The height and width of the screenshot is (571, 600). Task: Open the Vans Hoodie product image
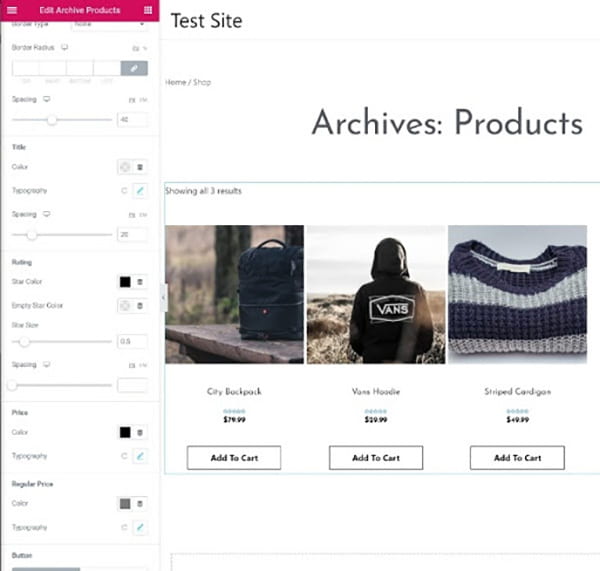376,294
